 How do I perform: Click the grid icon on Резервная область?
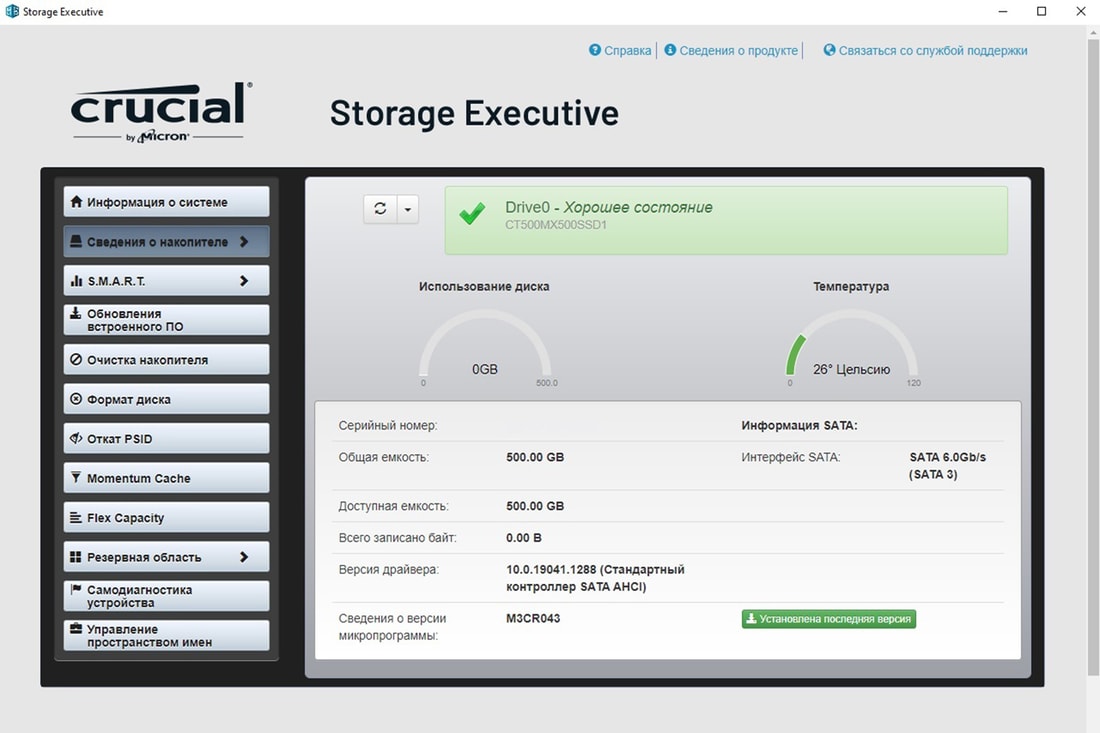click(x=76, y=557)
